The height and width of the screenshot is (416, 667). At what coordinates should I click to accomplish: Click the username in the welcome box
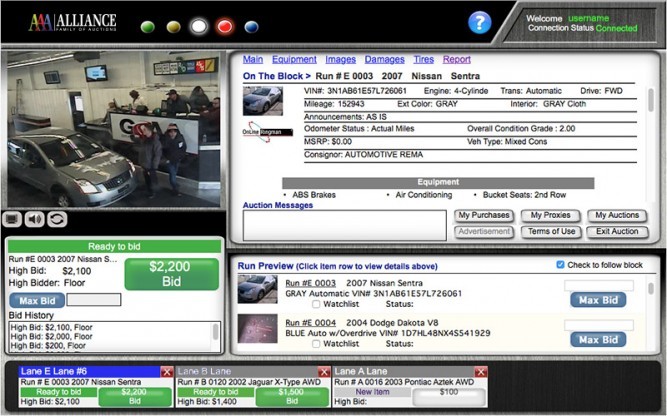[x=588, y=18]
